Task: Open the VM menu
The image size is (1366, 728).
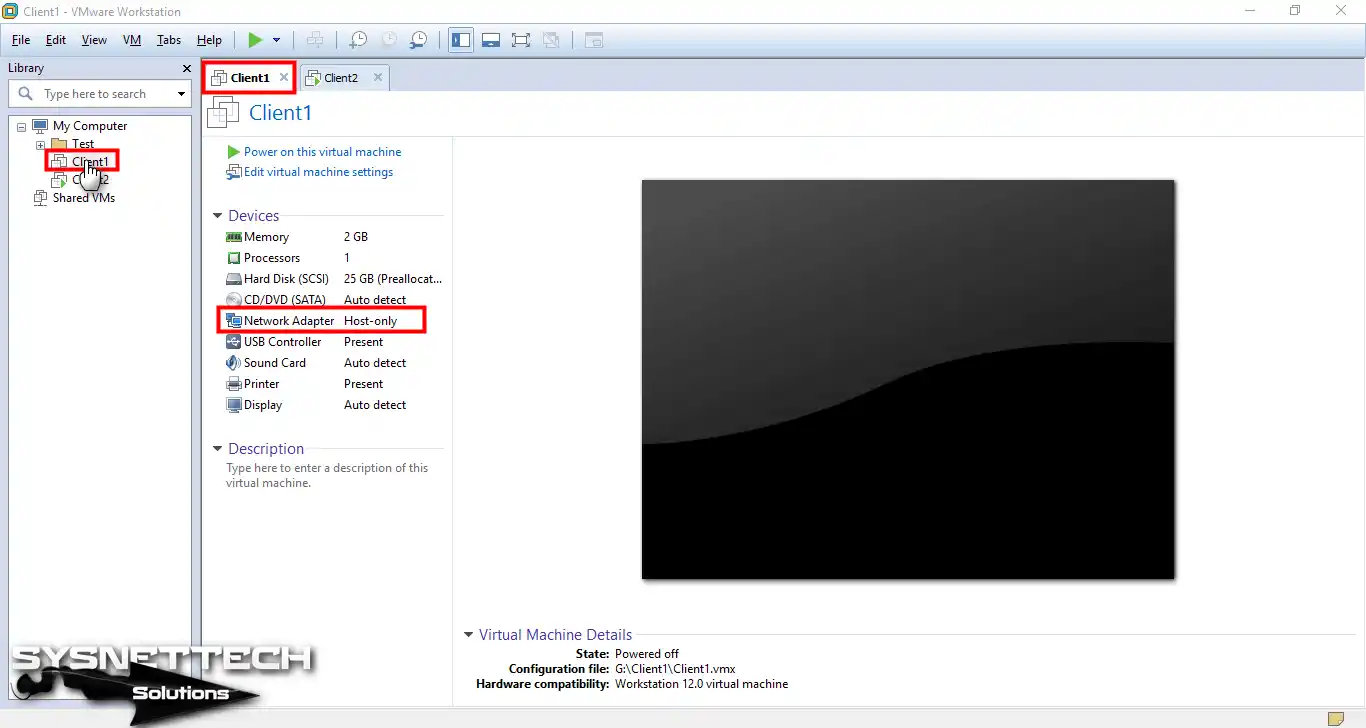Action: click(x=131, y=40)
